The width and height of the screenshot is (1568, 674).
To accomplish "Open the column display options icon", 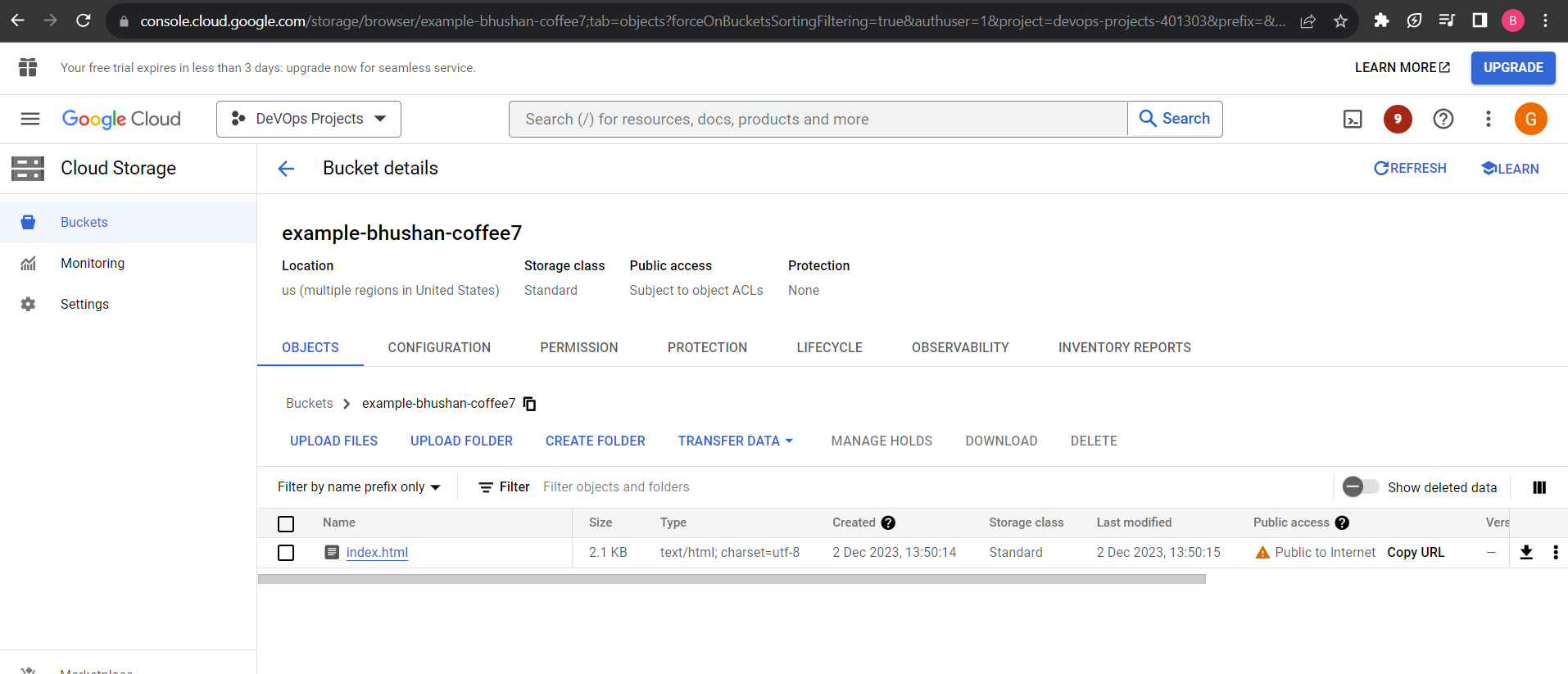I will [x=1539, y=487].
